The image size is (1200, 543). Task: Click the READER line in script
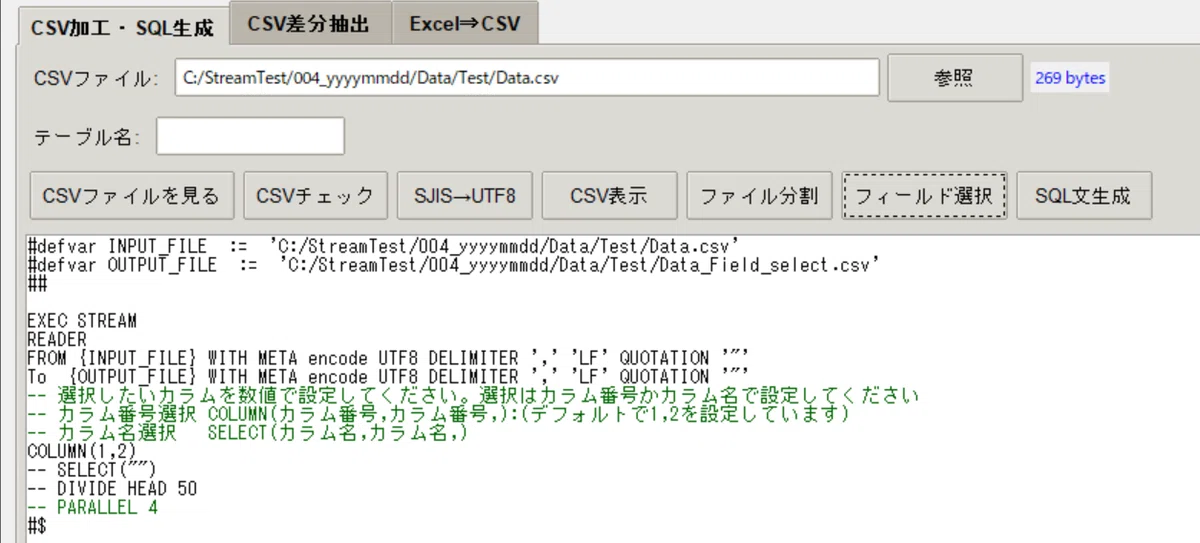pyautogui.click(x=57, y=339)
